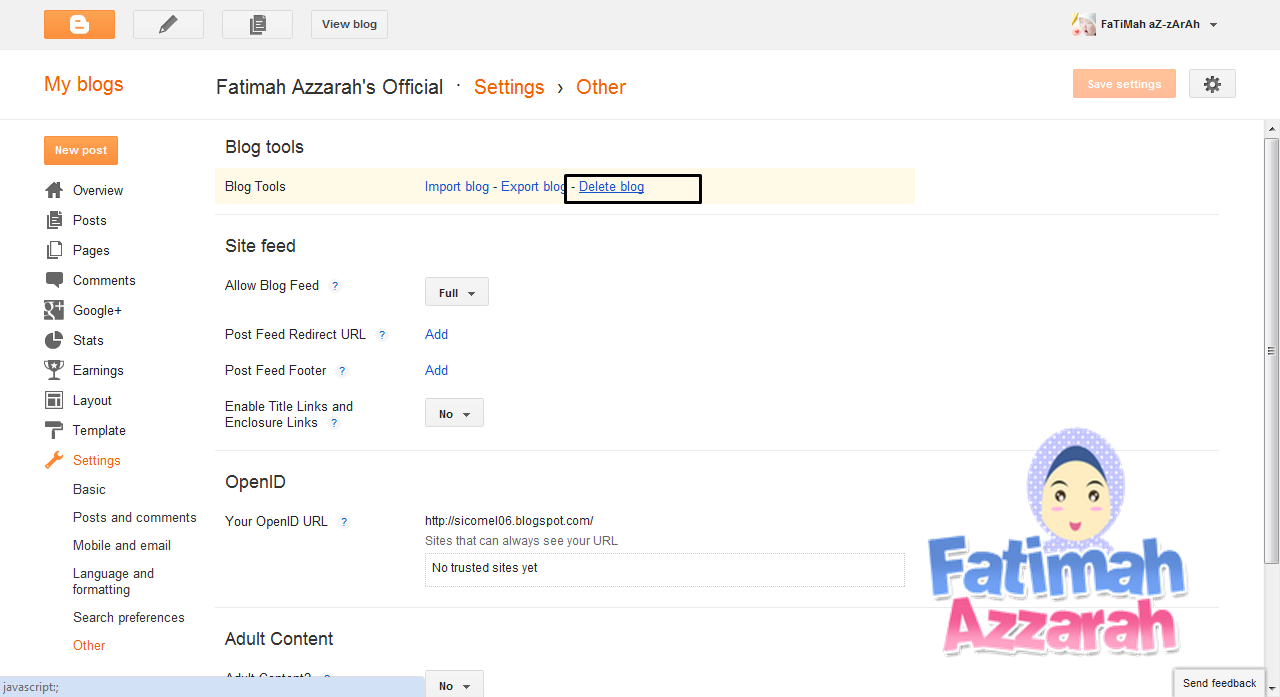Click the Settings wrench icon
This screenshot has height=697, width=1280.
pyautogui.click(x=54, y=460)
